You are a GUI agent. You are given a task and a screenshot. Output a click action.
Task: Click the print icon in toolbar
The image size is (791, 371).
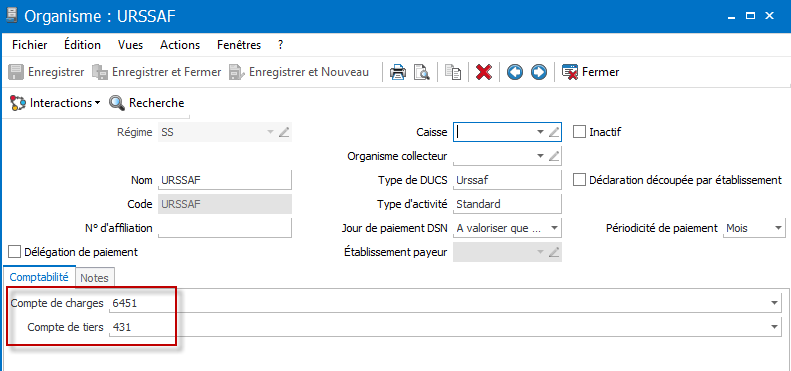[398, 72]
